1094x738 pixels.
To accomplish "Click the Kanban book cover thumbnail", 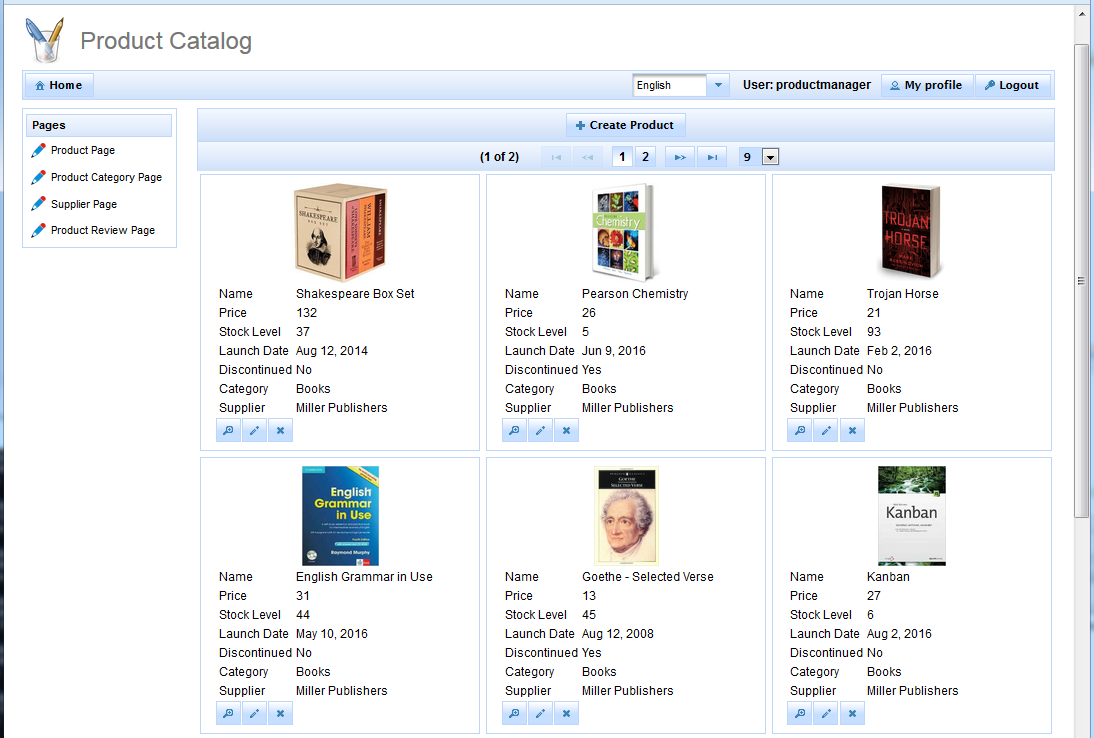I will 911,515.
